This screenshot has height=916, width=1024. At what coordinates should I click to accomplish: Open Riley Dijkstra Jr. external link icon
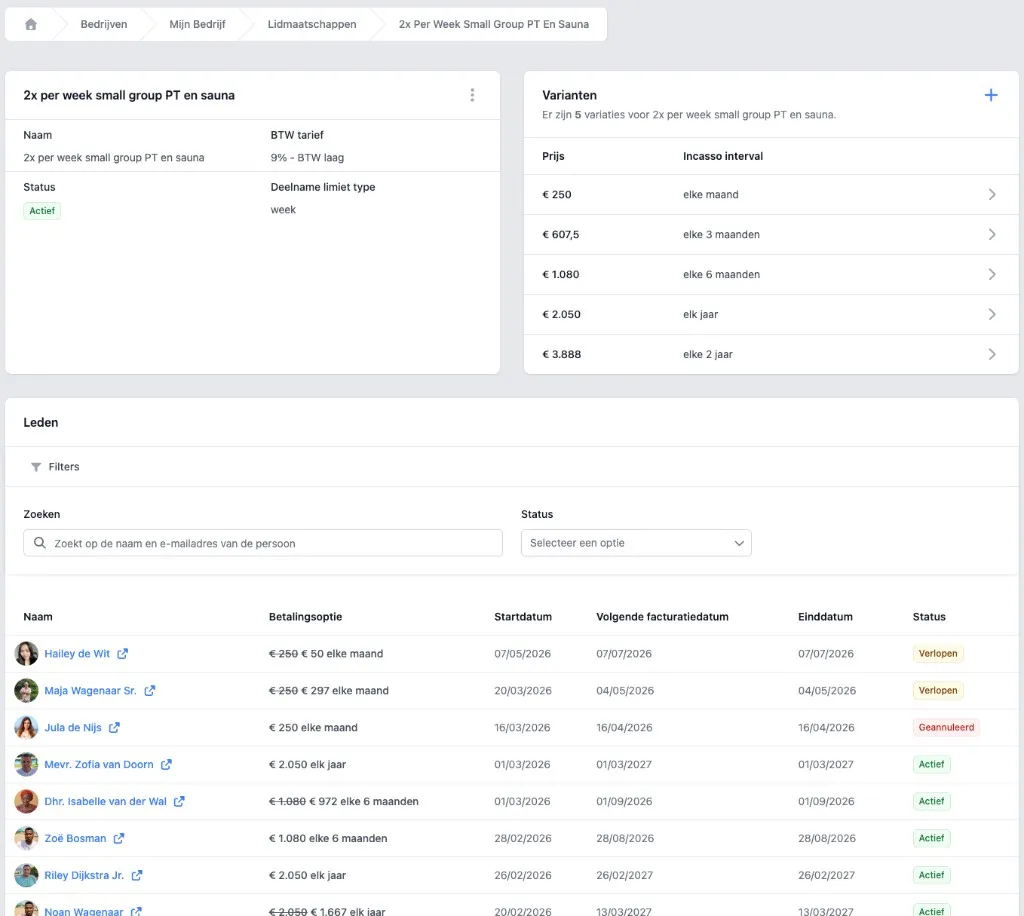[136, 876]
